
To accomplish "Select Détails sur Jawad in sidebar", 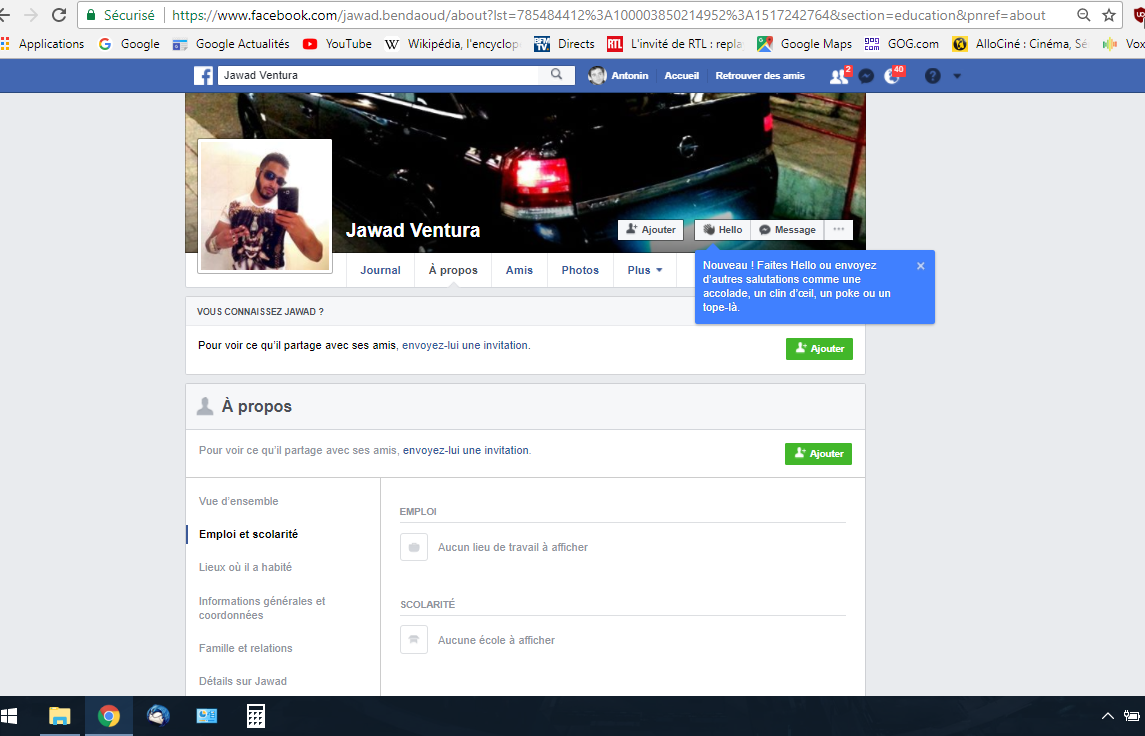I will pyautogui.click(x=242, y=681).
